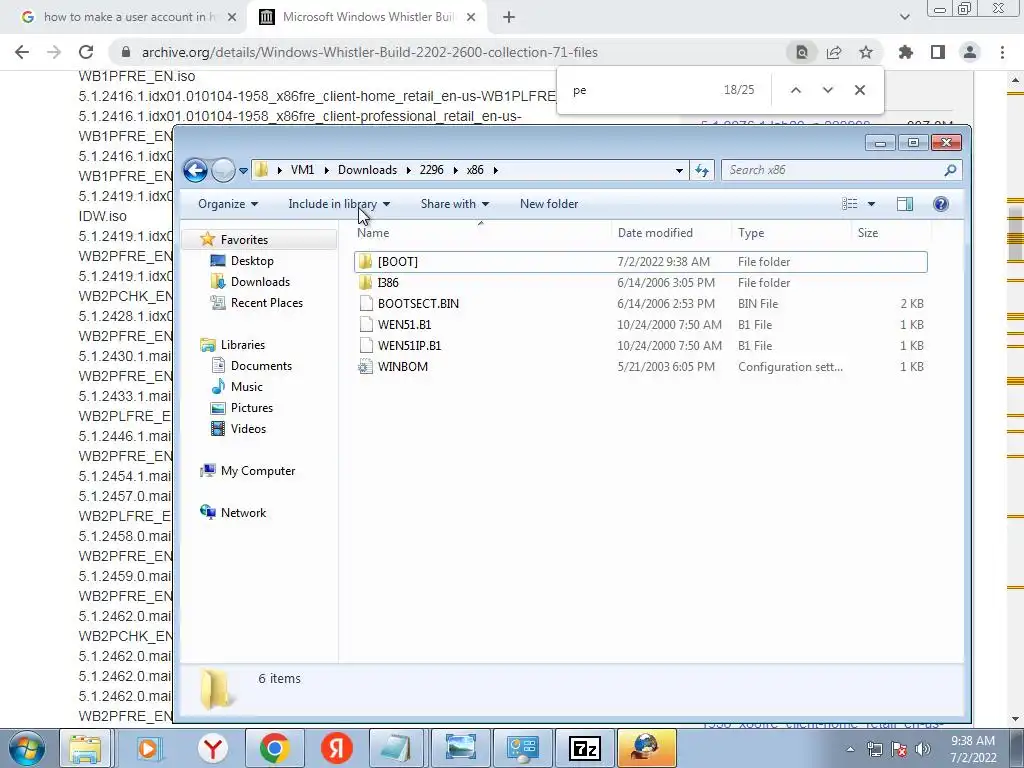This screenshot has width=1024, height=768.
Task: Click 2296 in the address breadcrumb
Action: (x=431, y=170)
